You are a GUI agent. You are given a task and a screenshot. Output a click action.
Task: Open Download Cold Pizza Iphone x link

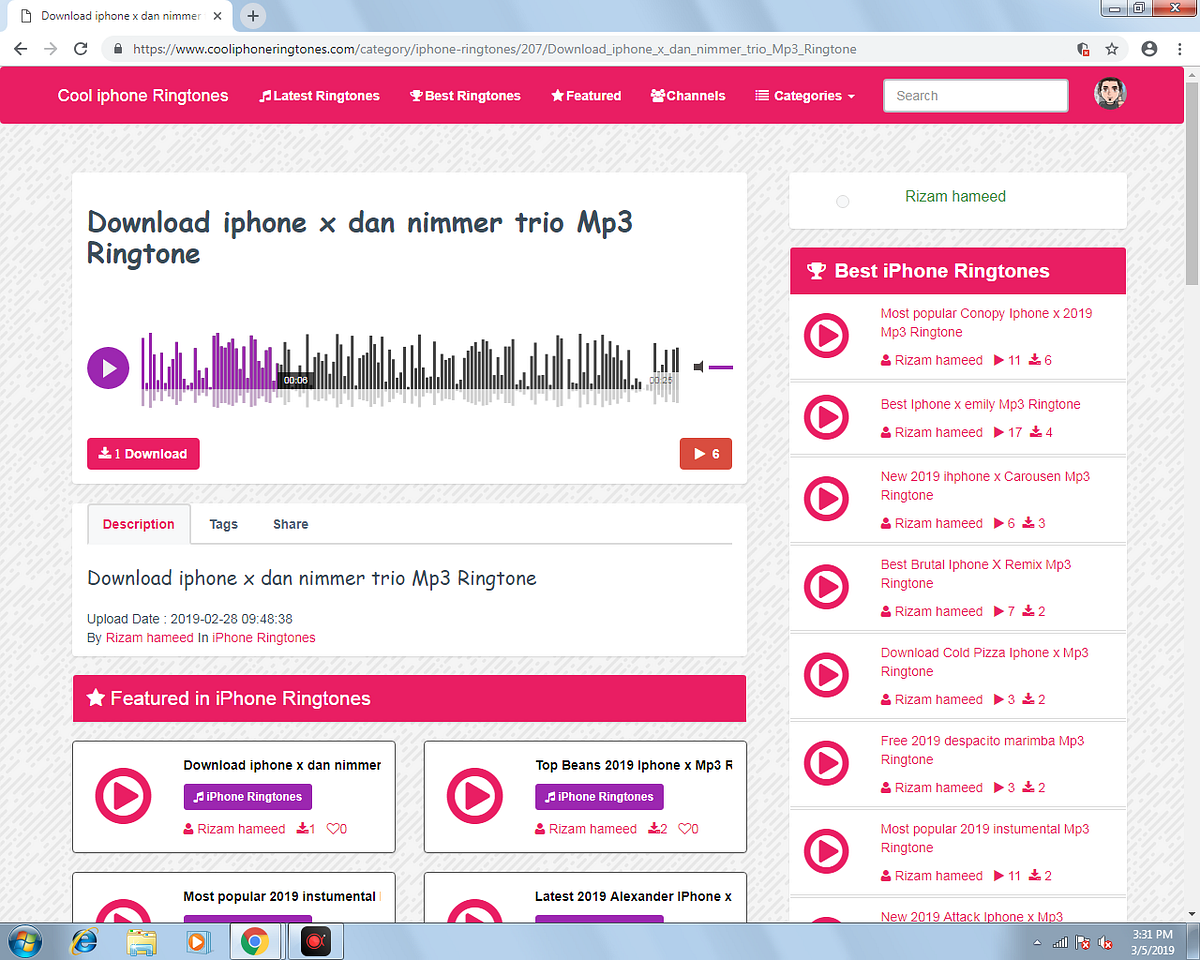tap(984, 662)
